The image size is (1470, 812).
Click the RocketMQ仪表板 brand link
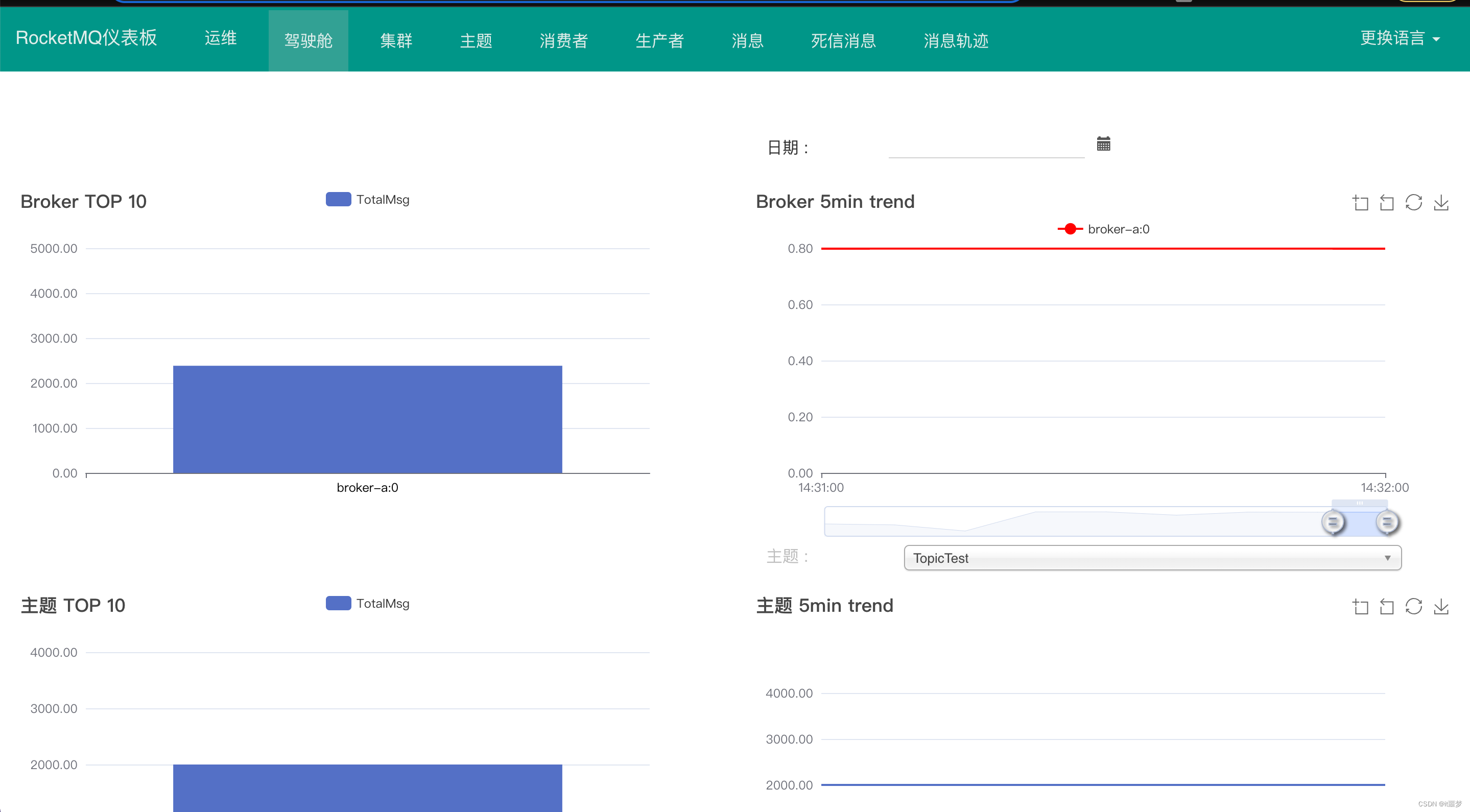[86, 38]
